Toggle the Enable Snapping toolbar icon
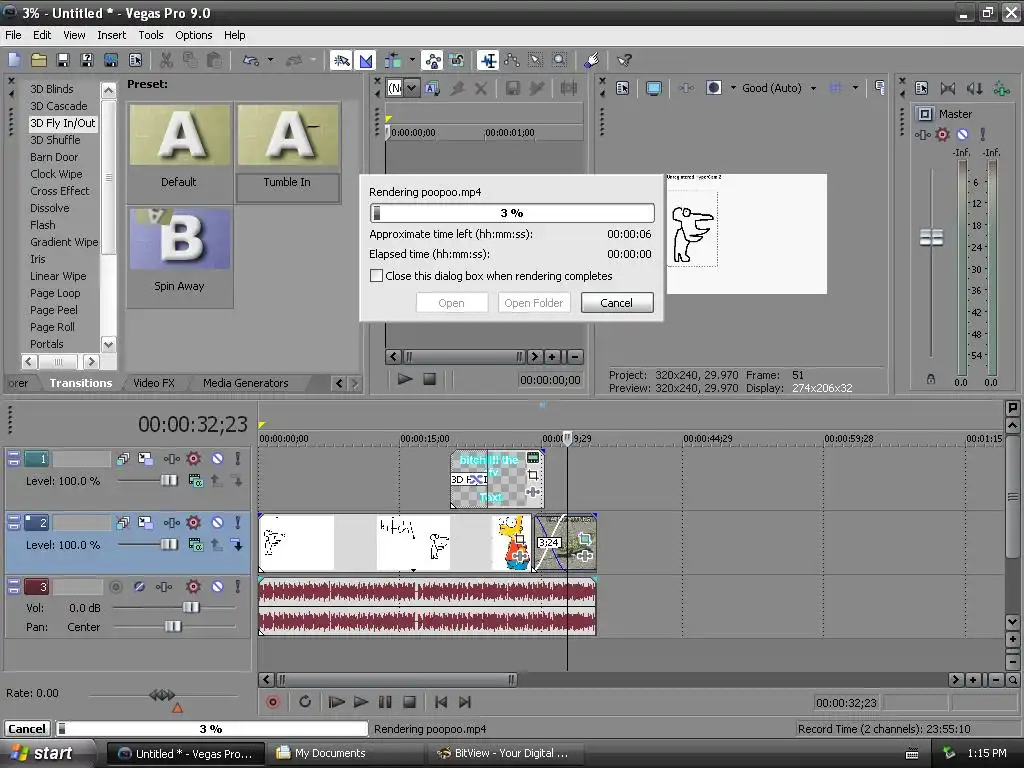 341,60
